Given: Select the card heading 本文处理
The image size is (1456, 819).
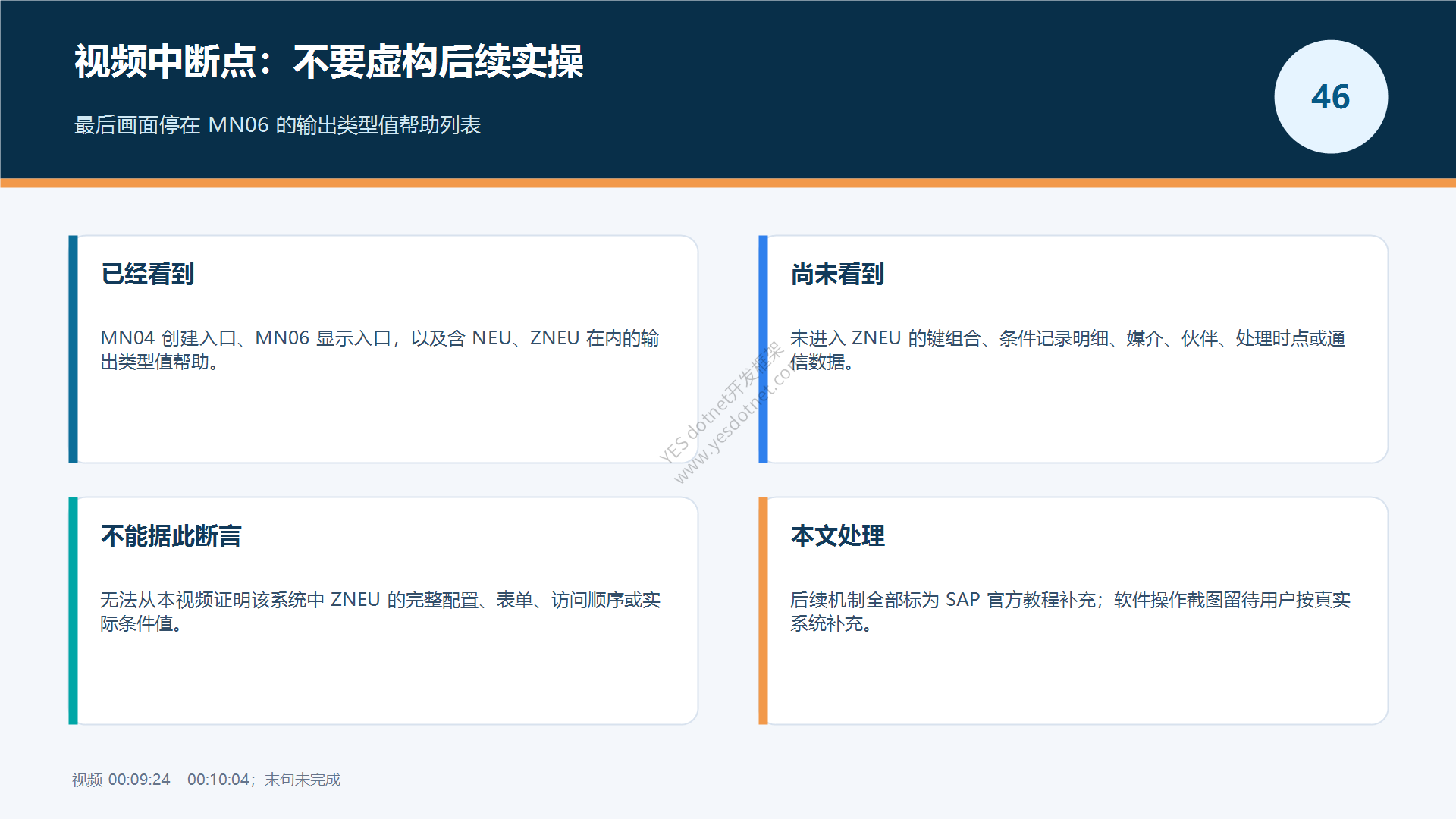Looking at the screenshot, I should click(837, 536).
